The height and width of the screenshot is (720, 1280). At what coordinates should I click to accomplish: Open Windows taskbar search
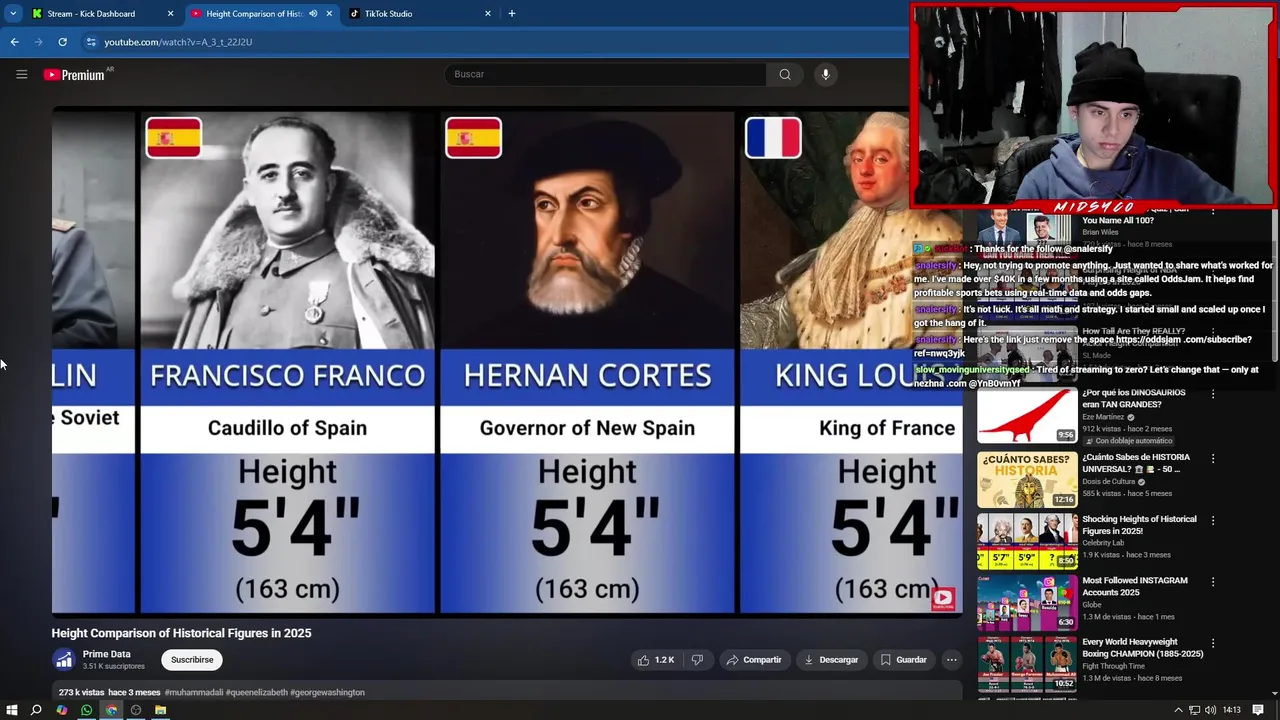click(x=36, y=710)
